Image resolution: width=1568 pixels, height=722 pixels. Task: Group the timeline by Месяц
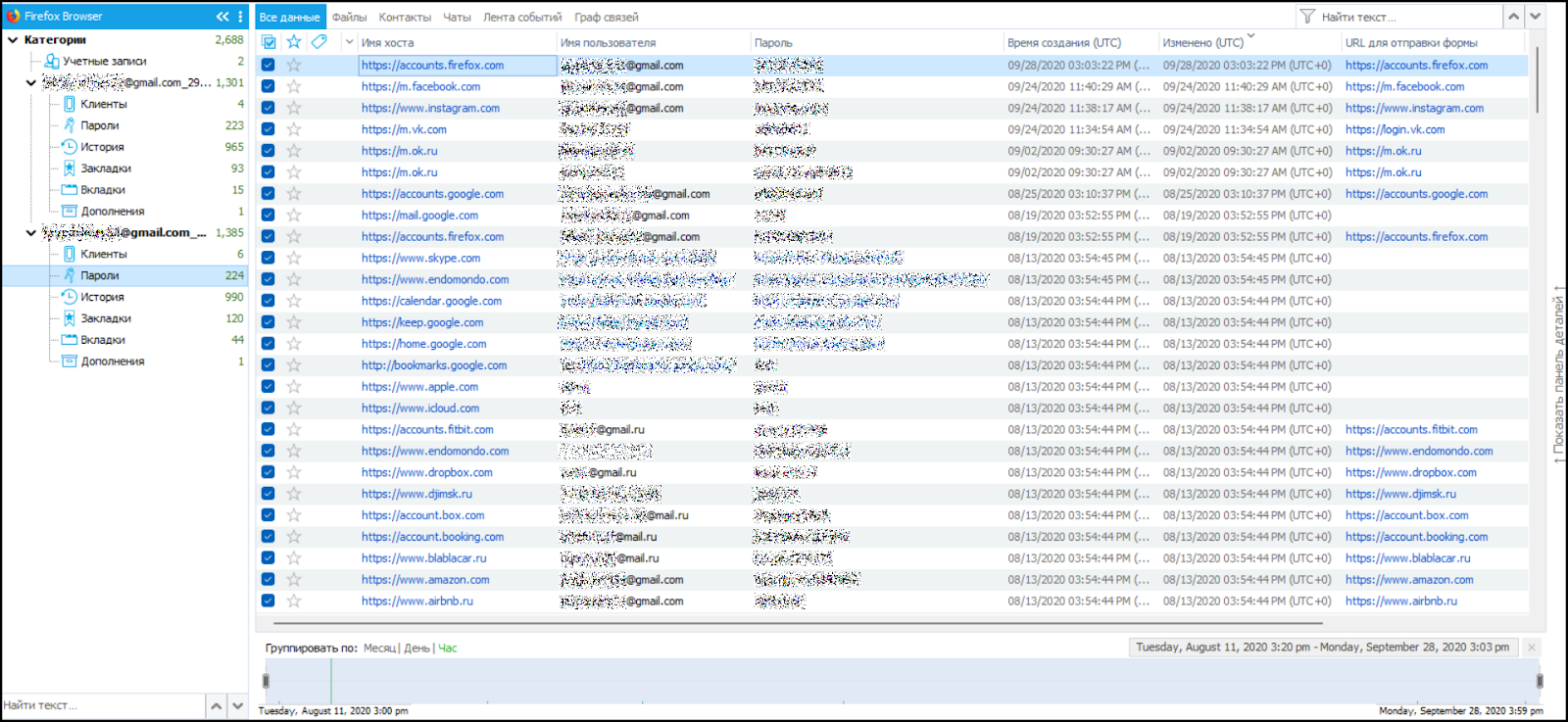(x=378, y=649)
